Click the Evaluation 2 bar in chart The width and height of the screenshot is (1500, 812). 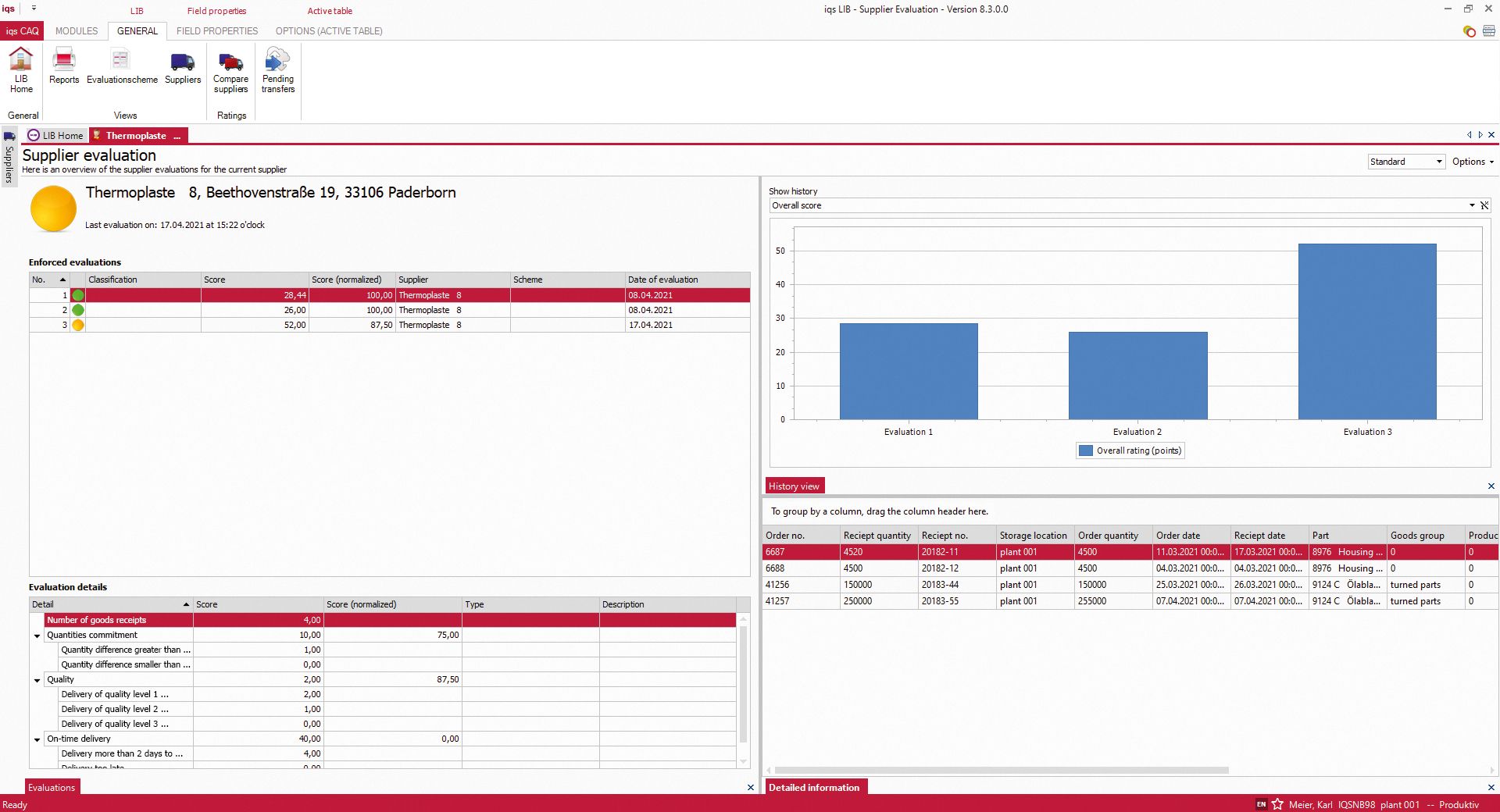point(1137,376)
